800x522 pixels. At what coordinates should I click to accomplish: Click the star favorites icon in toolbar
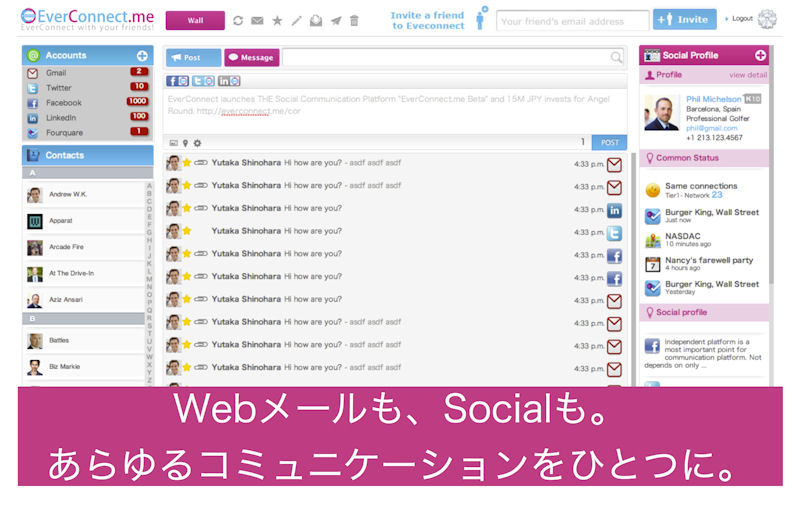pos(277,20)
